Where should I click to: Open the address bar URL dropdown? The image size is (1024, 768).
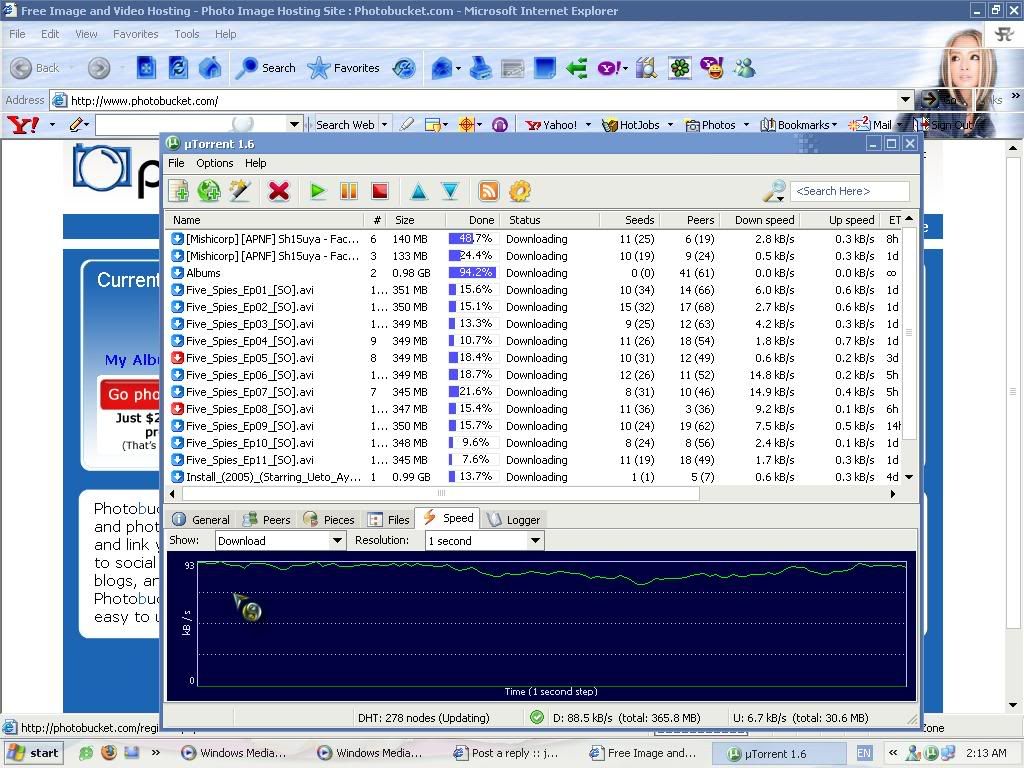[x=905, y=100]
